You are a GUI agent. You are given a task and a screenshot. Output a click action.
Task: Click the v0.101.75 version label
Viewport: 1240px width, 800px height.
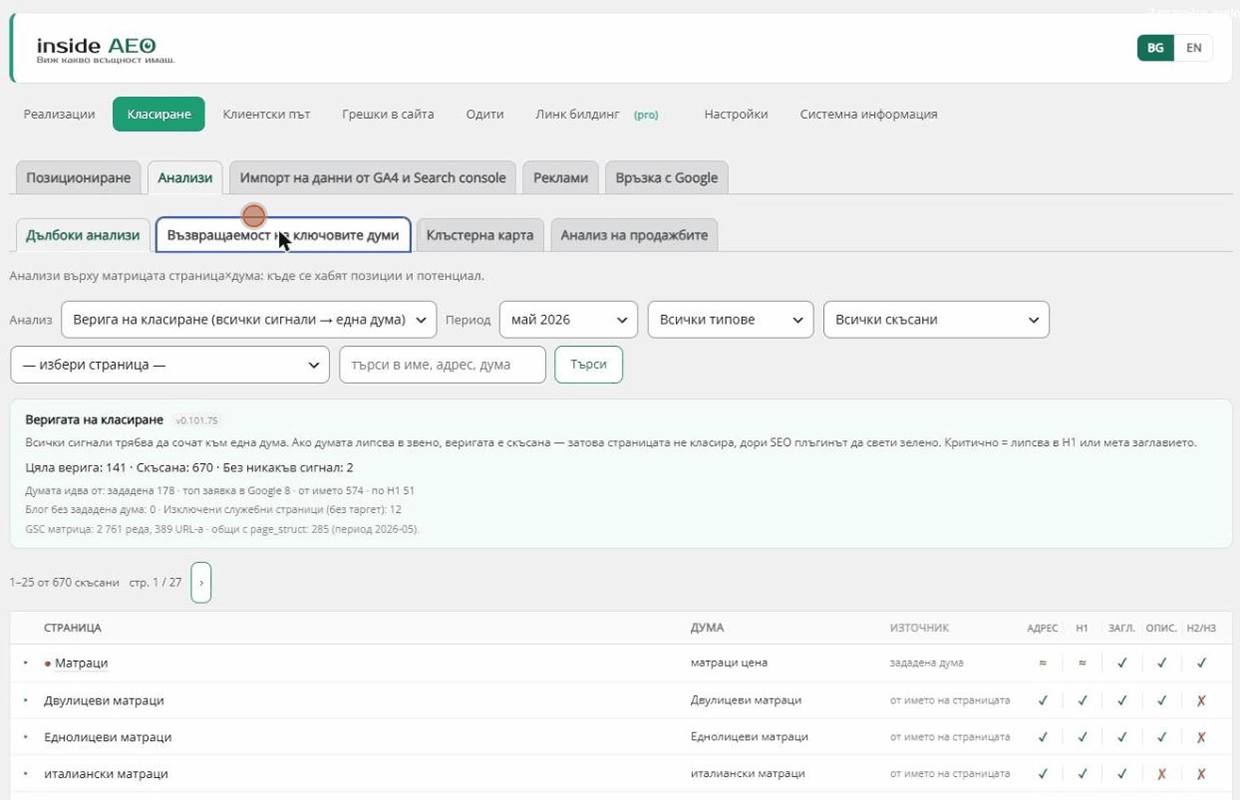pyautogui.click(x=196, y=421)
